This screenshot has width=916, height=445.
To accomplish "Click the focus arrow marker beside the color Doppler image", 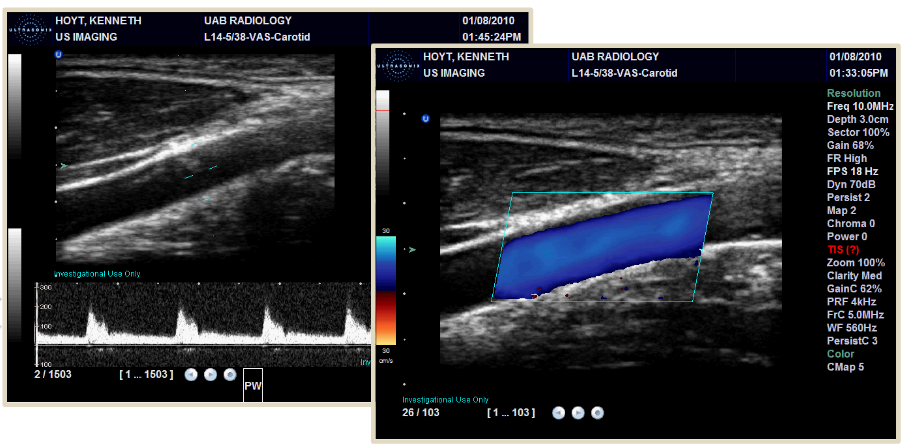I will pos(413,249).
